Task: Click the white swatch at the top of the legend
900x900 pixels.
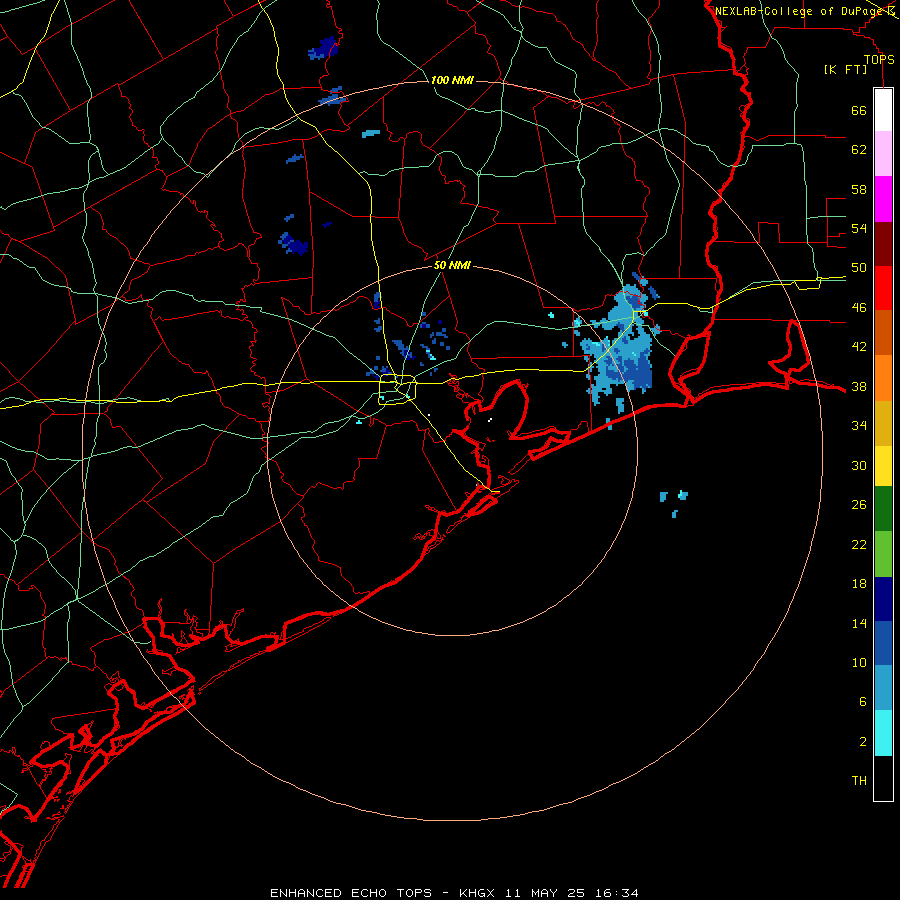Action: (x=883, y=110)
